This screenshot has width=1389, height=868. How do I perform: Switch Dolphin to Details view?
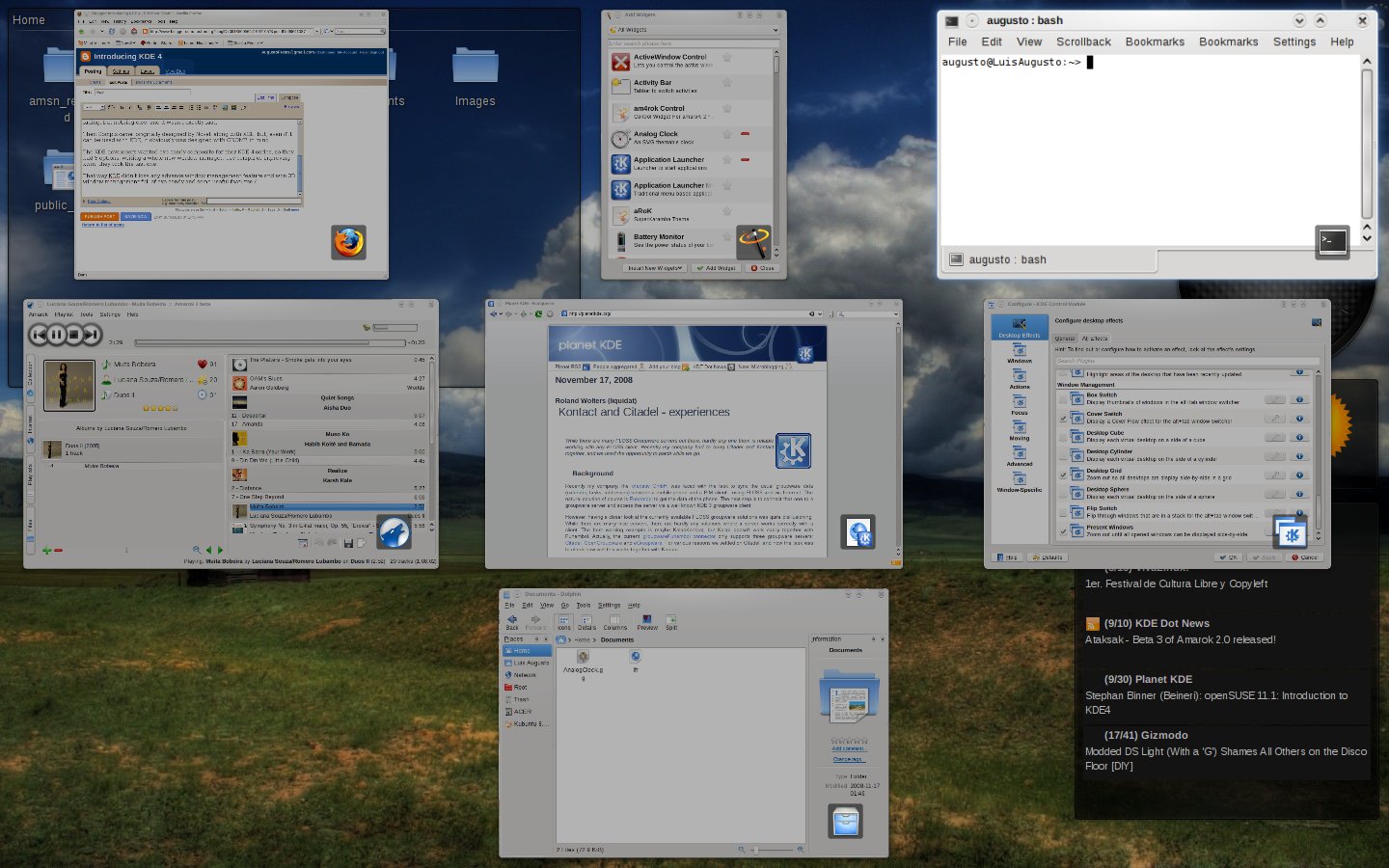586,622
